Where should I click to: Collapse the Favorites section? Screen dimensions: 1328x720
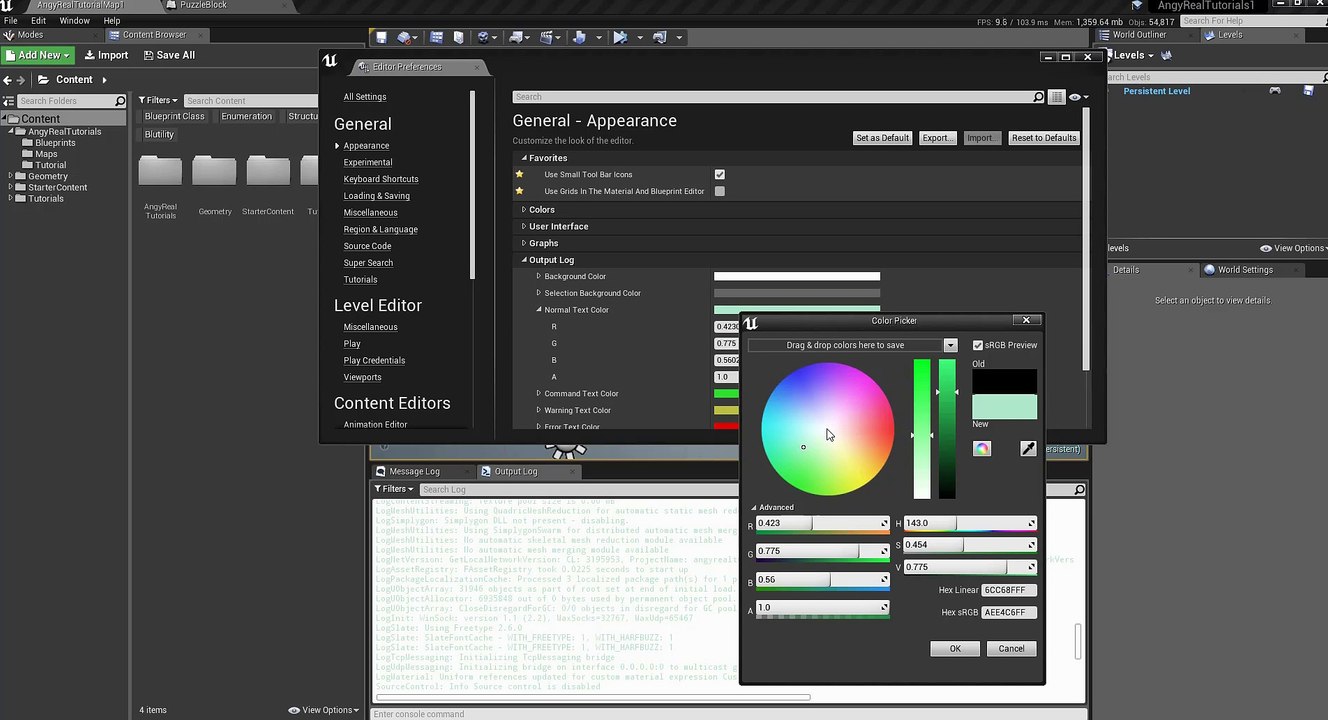coord(524,158)
